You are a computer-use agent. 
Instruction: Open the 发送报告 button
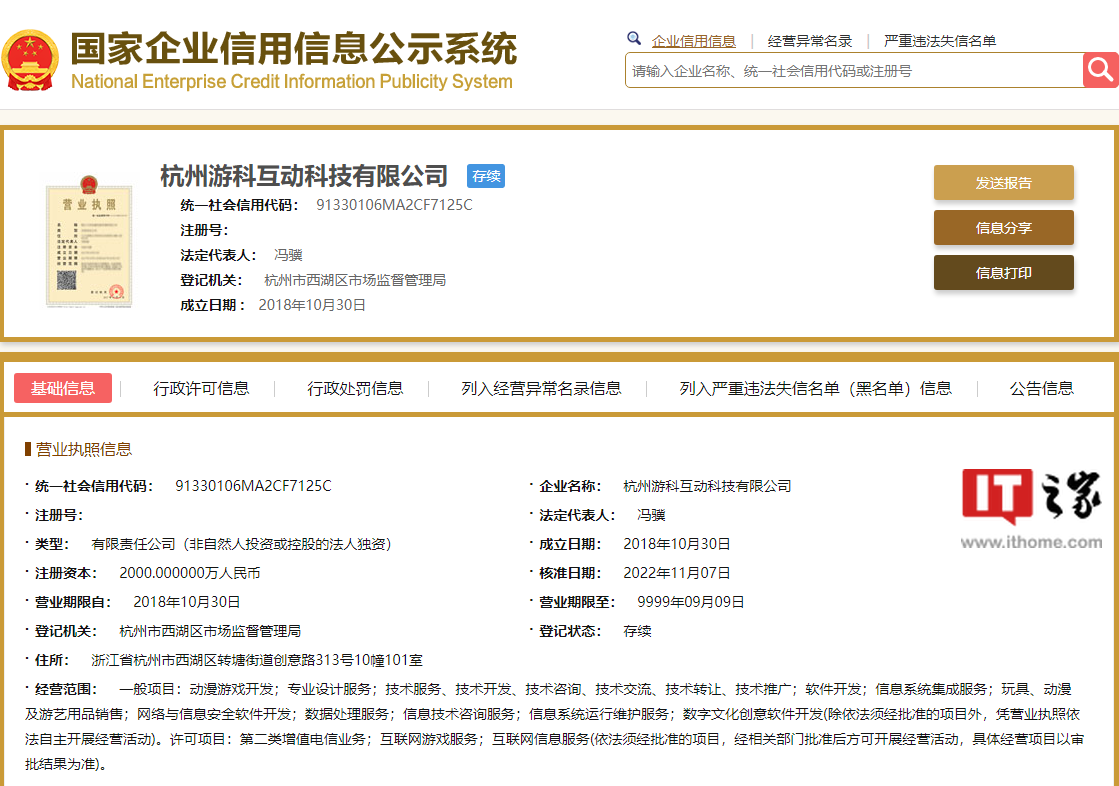pyautogui.click(x=1003, y=184)
